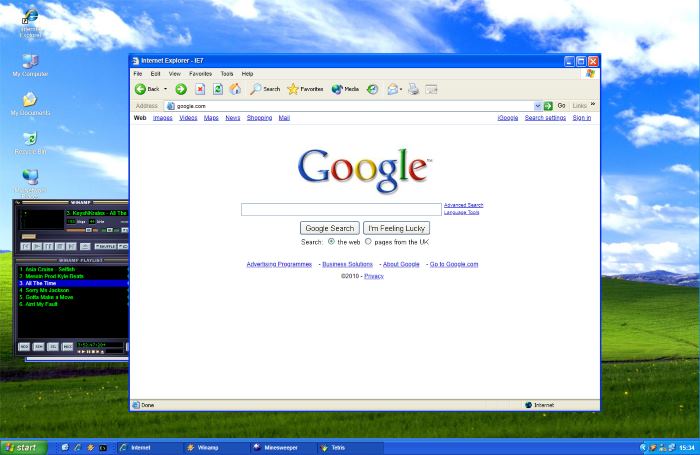Toggle Winamp Shuffle button
The image size is (700, 455).
[105, 246]
